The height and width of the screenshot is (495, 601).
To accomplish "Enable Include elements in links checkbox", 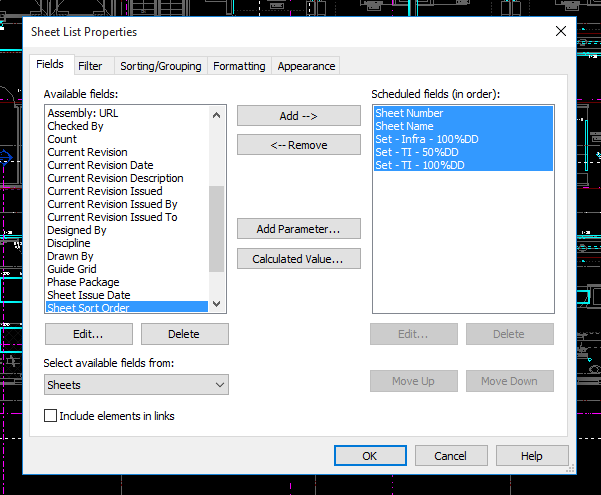I will pos(51,415).
